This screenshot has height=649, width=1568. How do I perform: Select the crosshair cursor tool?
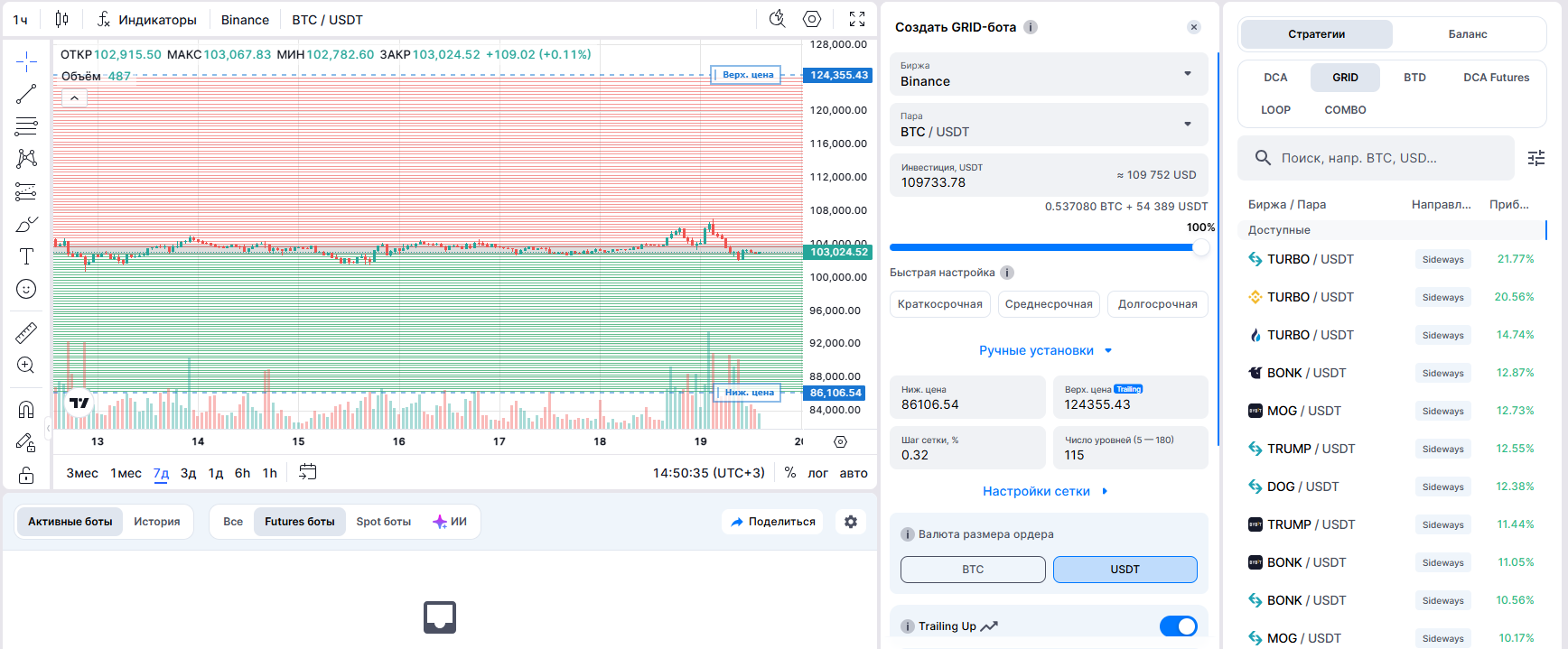coord(26,61)
